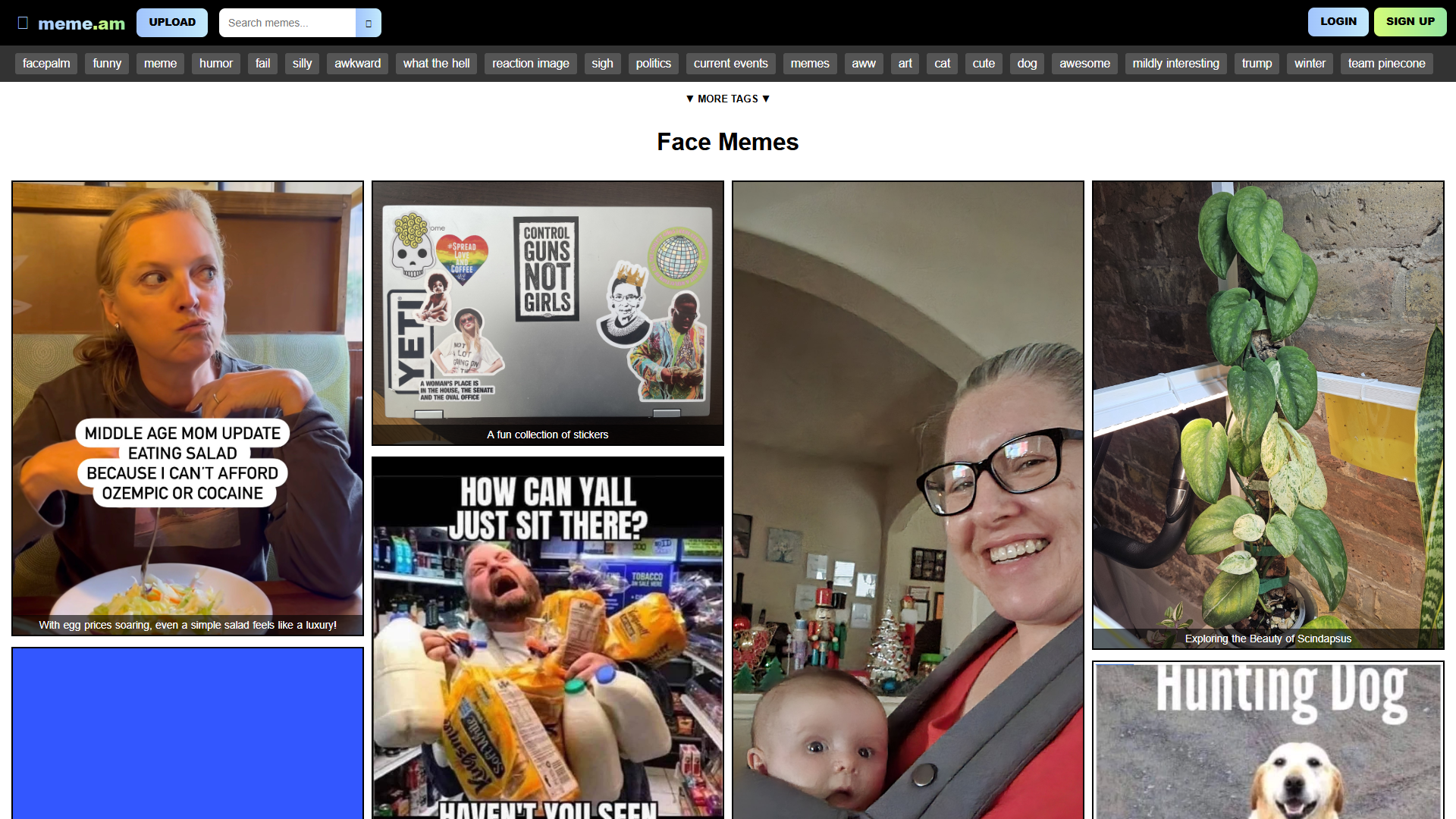Open the fun collection of stickers image
This screenshot has height=819, width=1456.
548,313
